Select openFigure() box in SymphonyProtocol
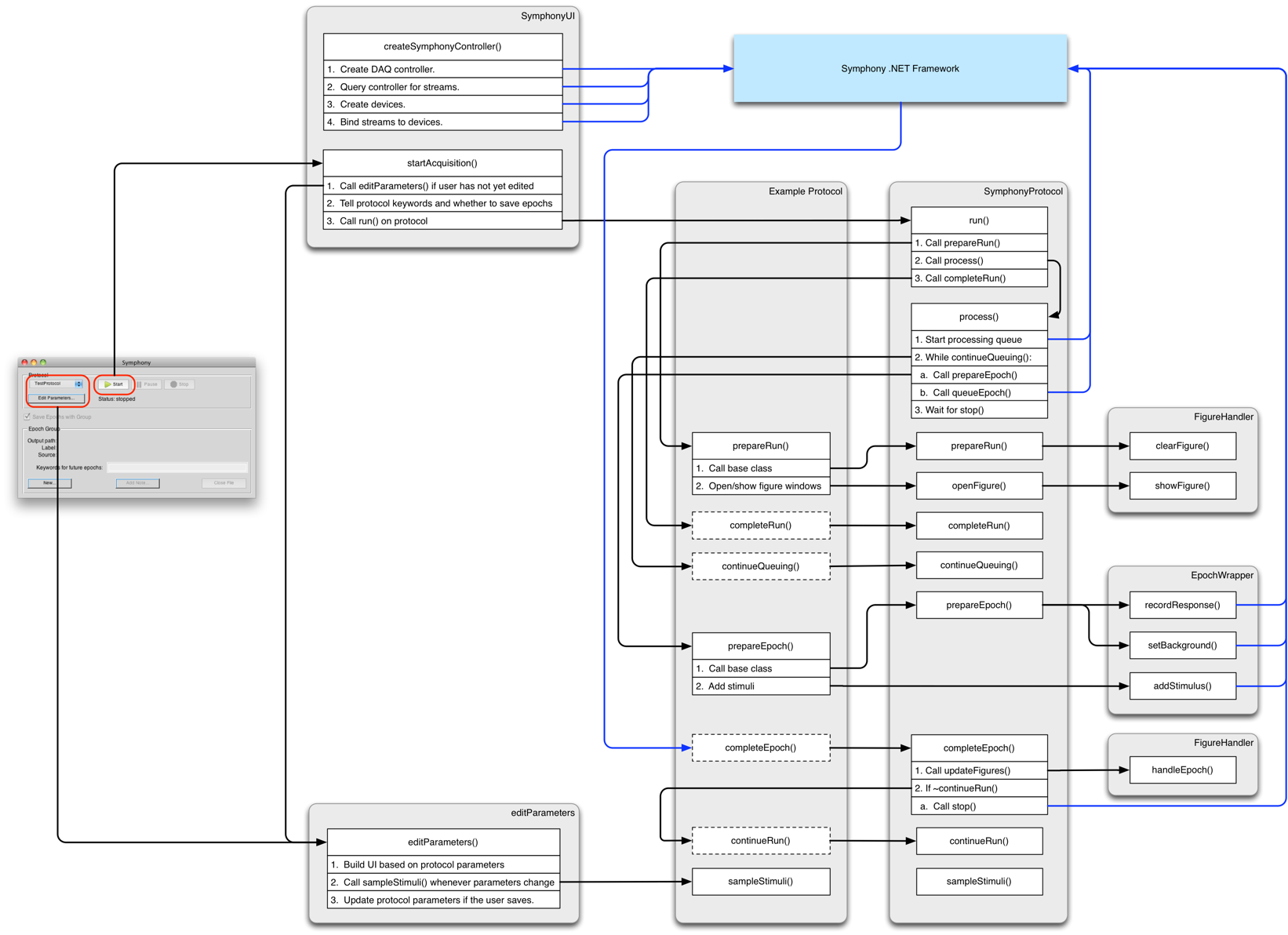This screenshot has height=935, width=1288. click(x=979, y=486)
